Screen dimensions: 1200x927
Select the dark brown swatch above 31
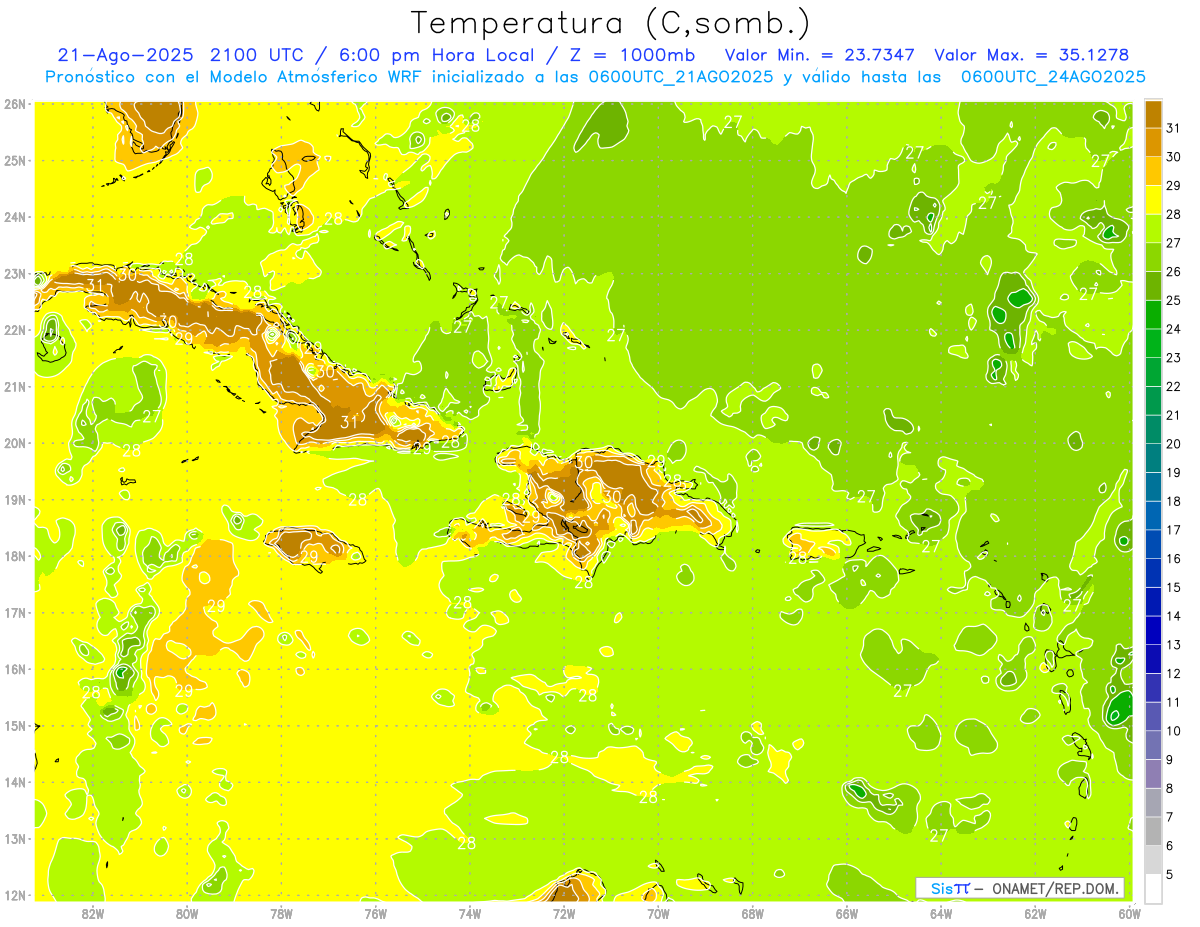click(x=1153, y=114)
